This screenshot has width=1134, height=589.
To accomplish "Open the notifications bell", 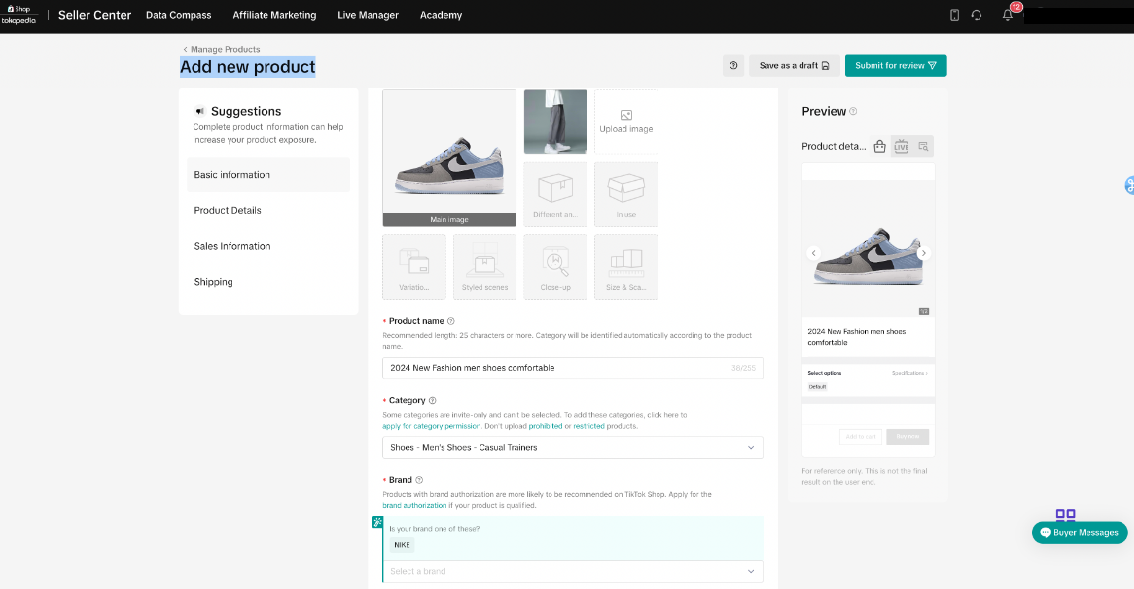I will (1008, 15).
